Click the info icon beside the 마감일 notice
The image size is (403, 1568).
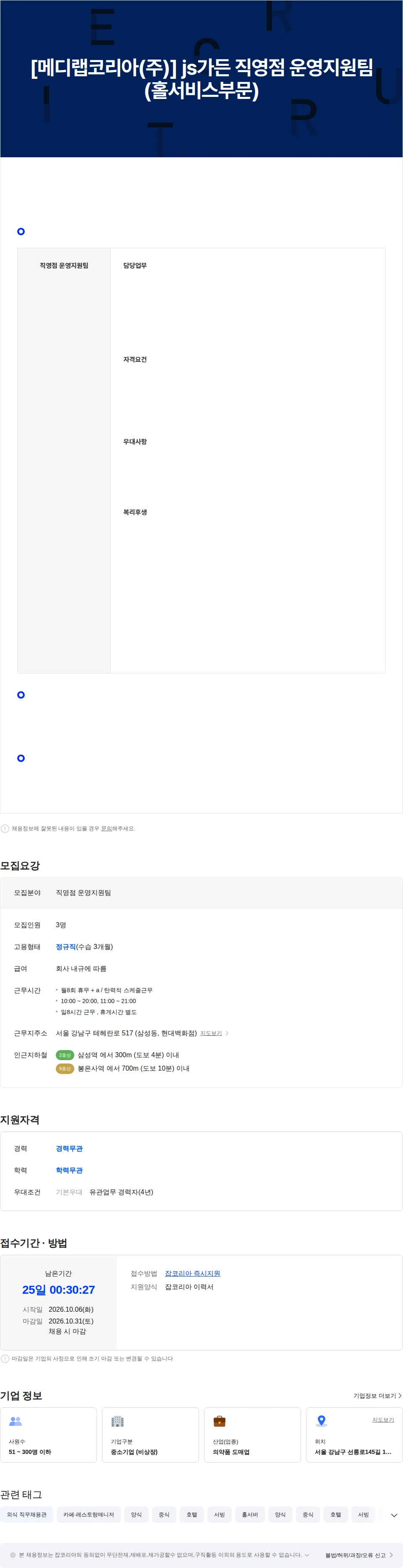(x=5, y=1359)
